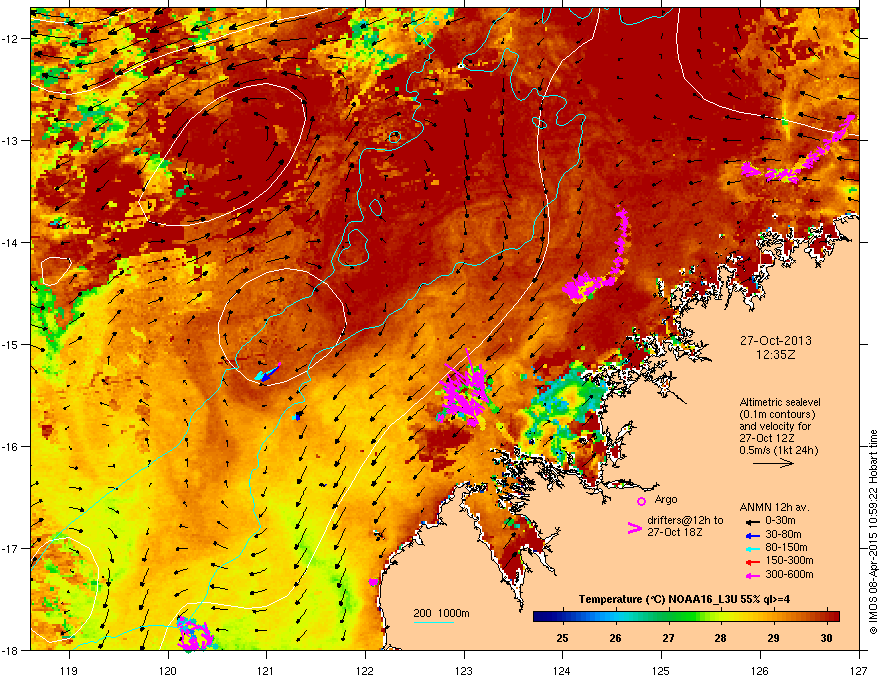
Task: Click the magenta 300-600m arrow in ANMN legend
Action: point(752,576)
